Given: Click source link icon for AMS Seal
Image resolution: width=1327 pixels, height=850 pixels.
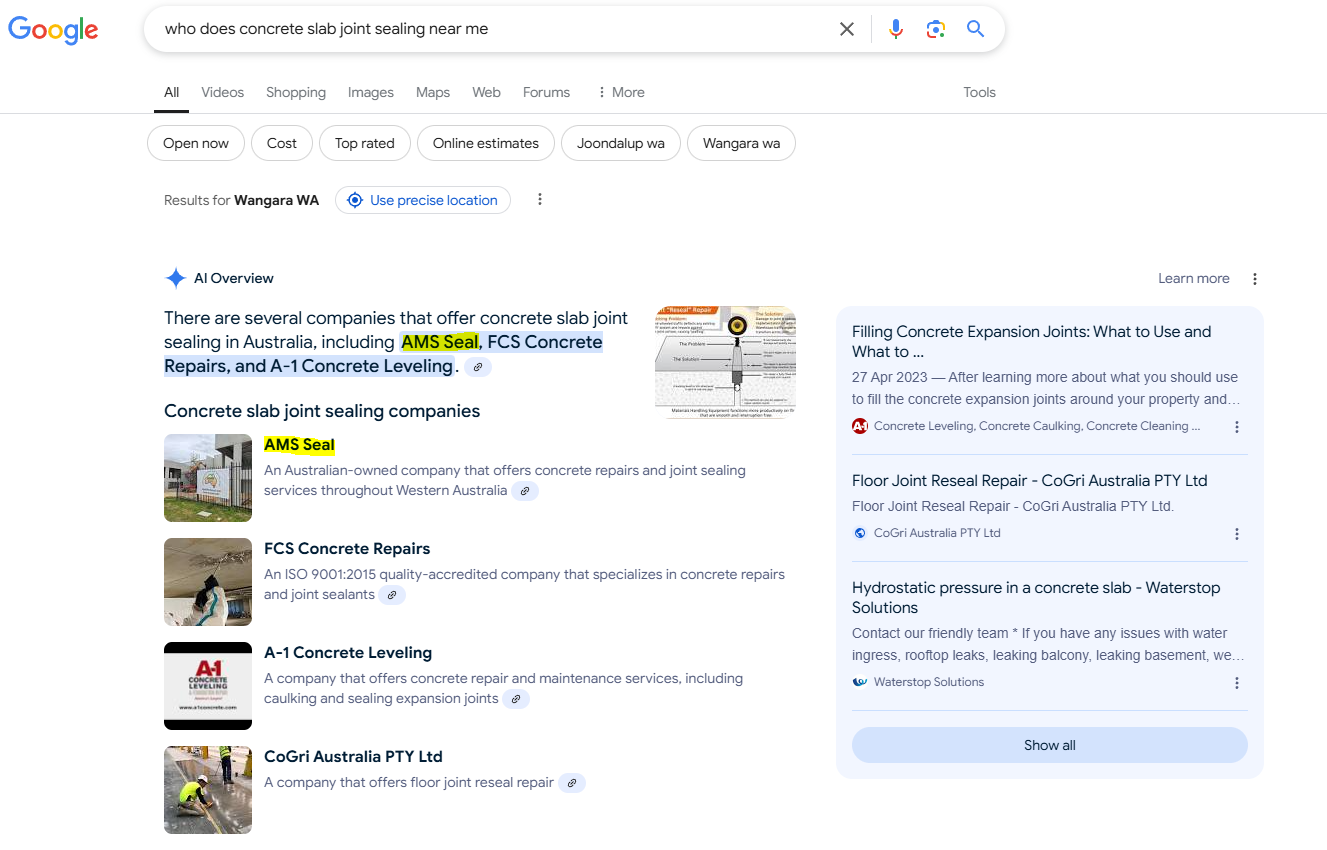Looking at the screenshot, I should [525, 491].
